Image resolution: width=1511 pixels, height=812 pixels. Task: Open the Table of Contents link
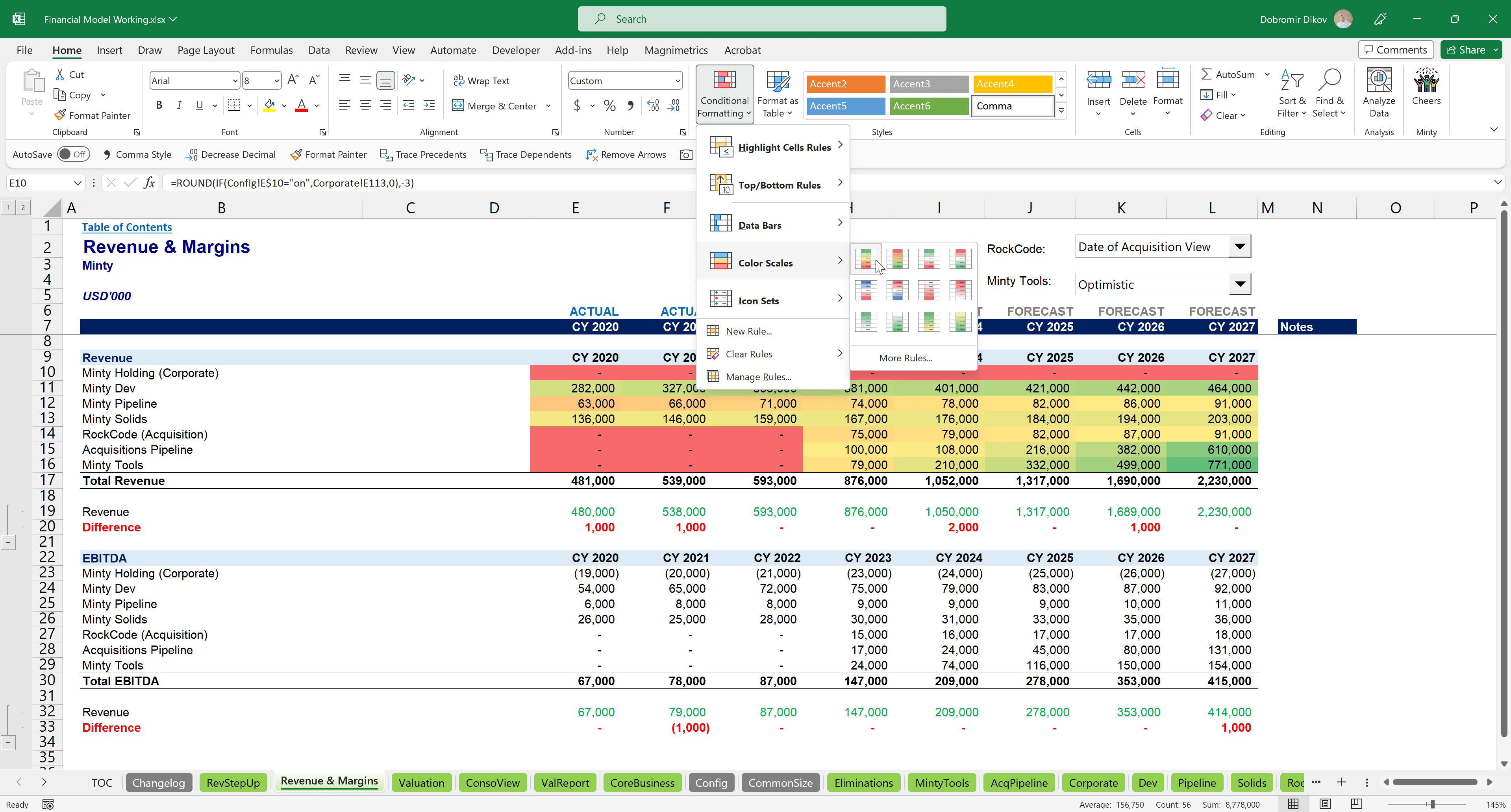[127, 227]
